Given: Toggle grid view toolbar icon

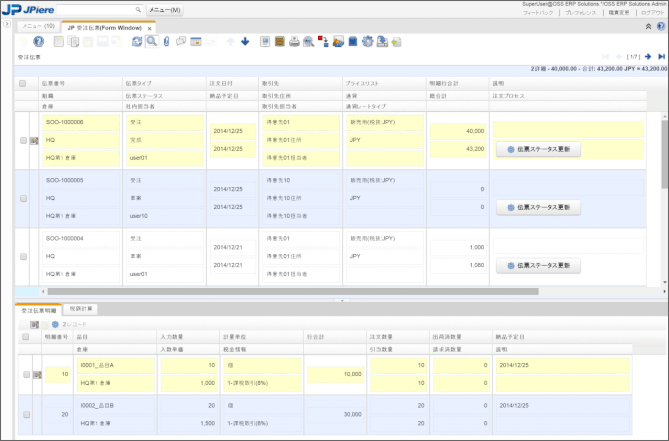Looking at the screenshot, I should point(196,41).
